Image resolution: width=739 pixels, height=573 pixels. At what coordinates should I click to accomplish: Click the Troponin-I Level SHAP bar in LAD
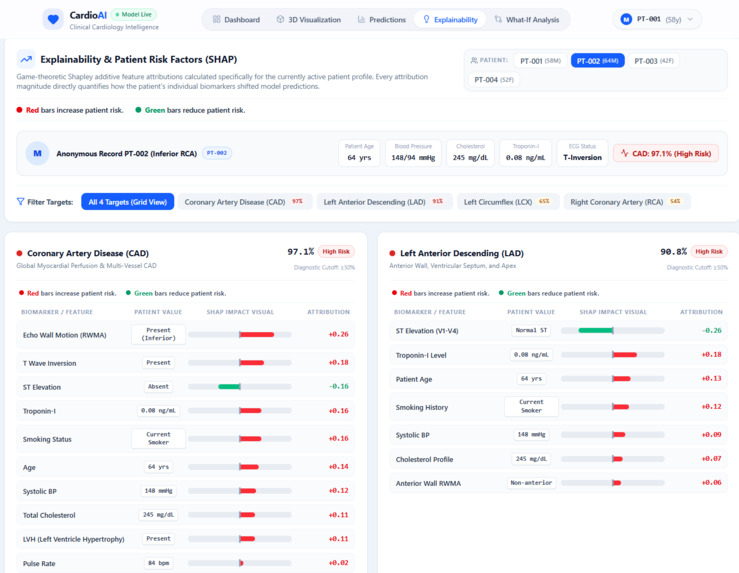tap(625, 355)
